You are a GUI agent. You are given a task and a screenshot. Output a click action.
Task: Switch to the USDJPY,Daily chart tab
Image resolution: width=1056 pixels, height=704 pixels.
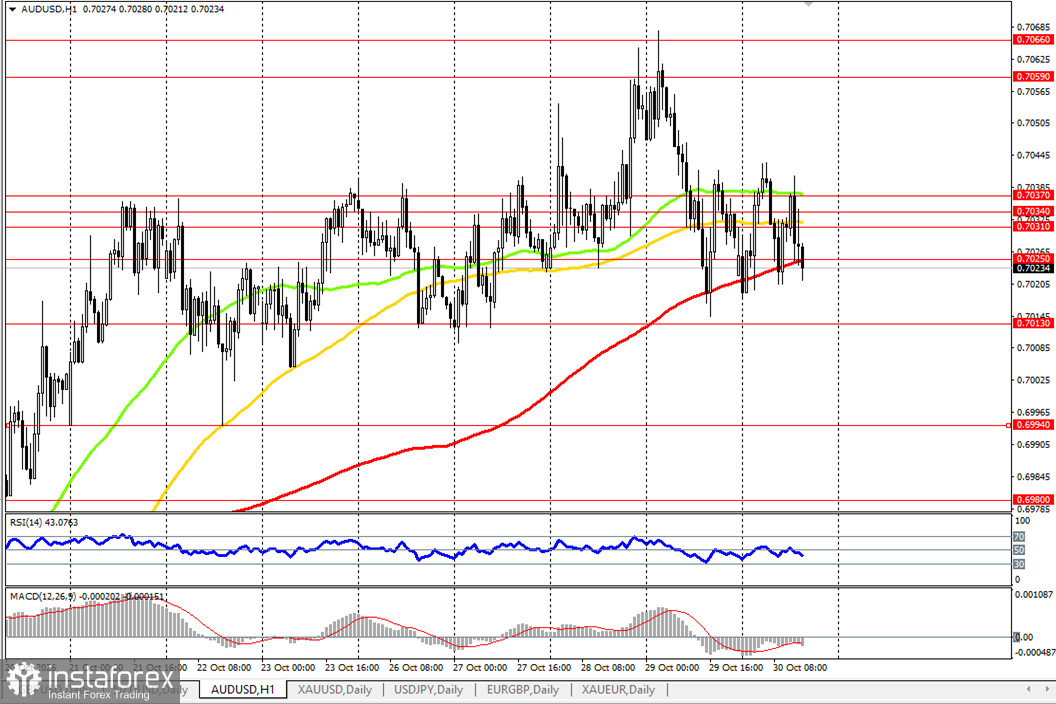point(428,689)
